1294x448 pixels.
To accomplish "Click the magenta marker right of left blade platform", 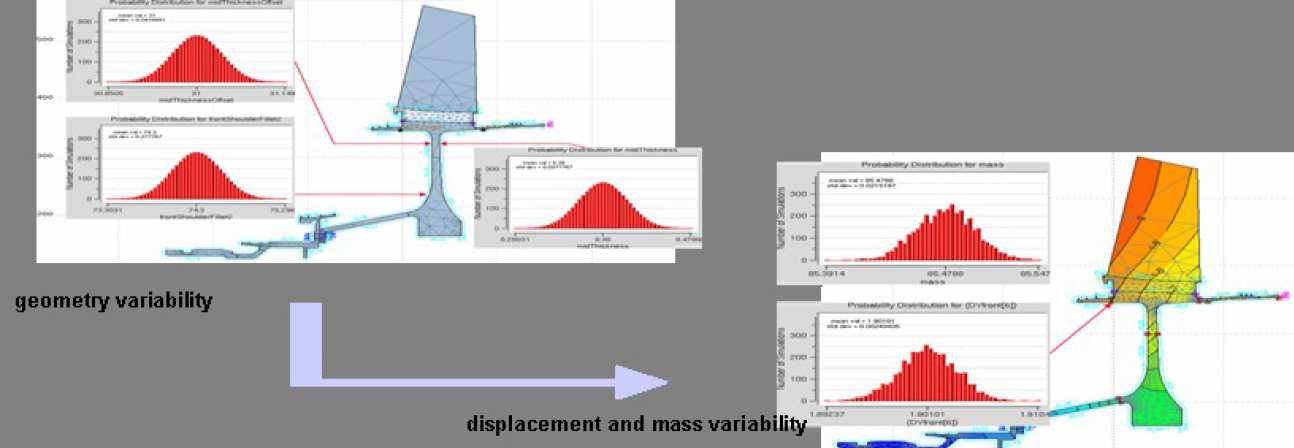I will coord(549,123).
